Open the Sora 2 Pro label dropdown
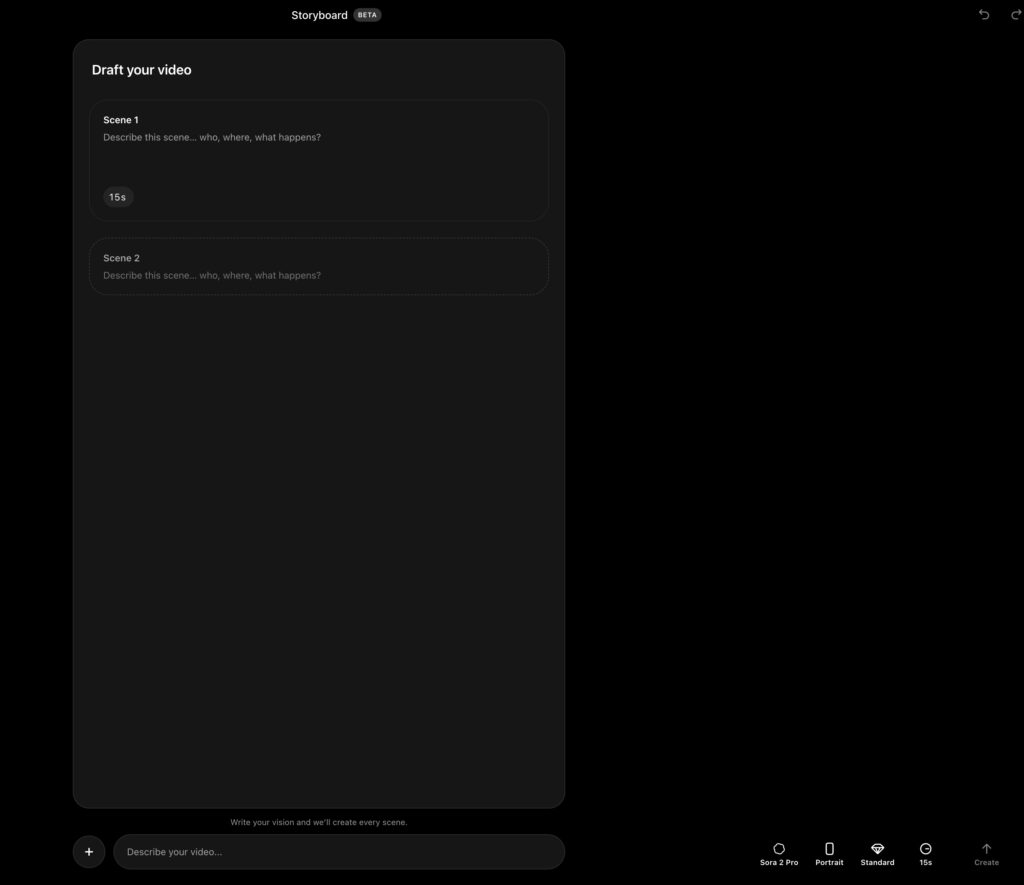Image resolution: width=1024 pixels, height=885 pixels. (x=779, y=863)
